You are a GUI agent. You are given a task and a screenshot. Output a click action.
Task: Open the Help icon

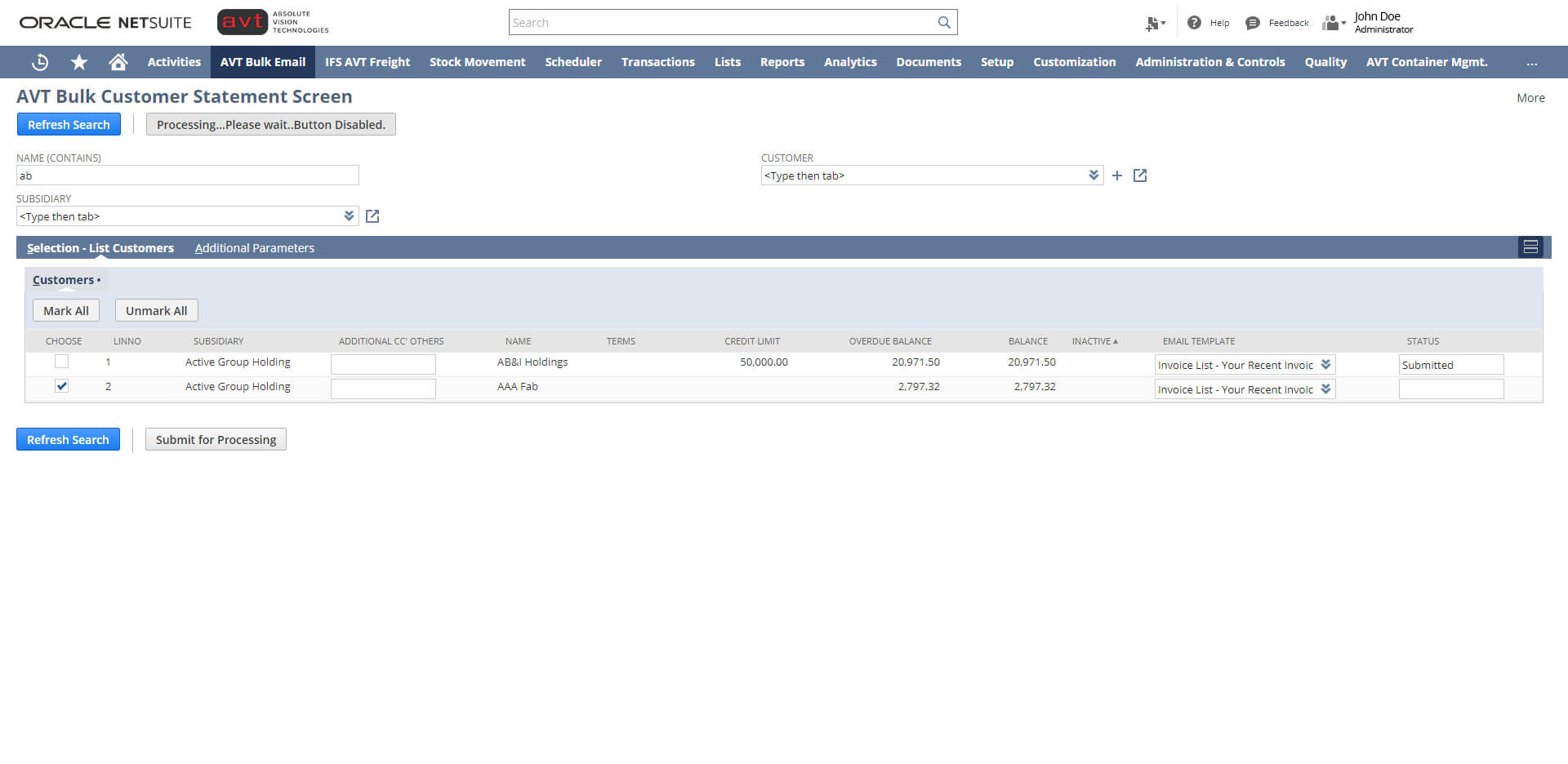[1193, 22]
